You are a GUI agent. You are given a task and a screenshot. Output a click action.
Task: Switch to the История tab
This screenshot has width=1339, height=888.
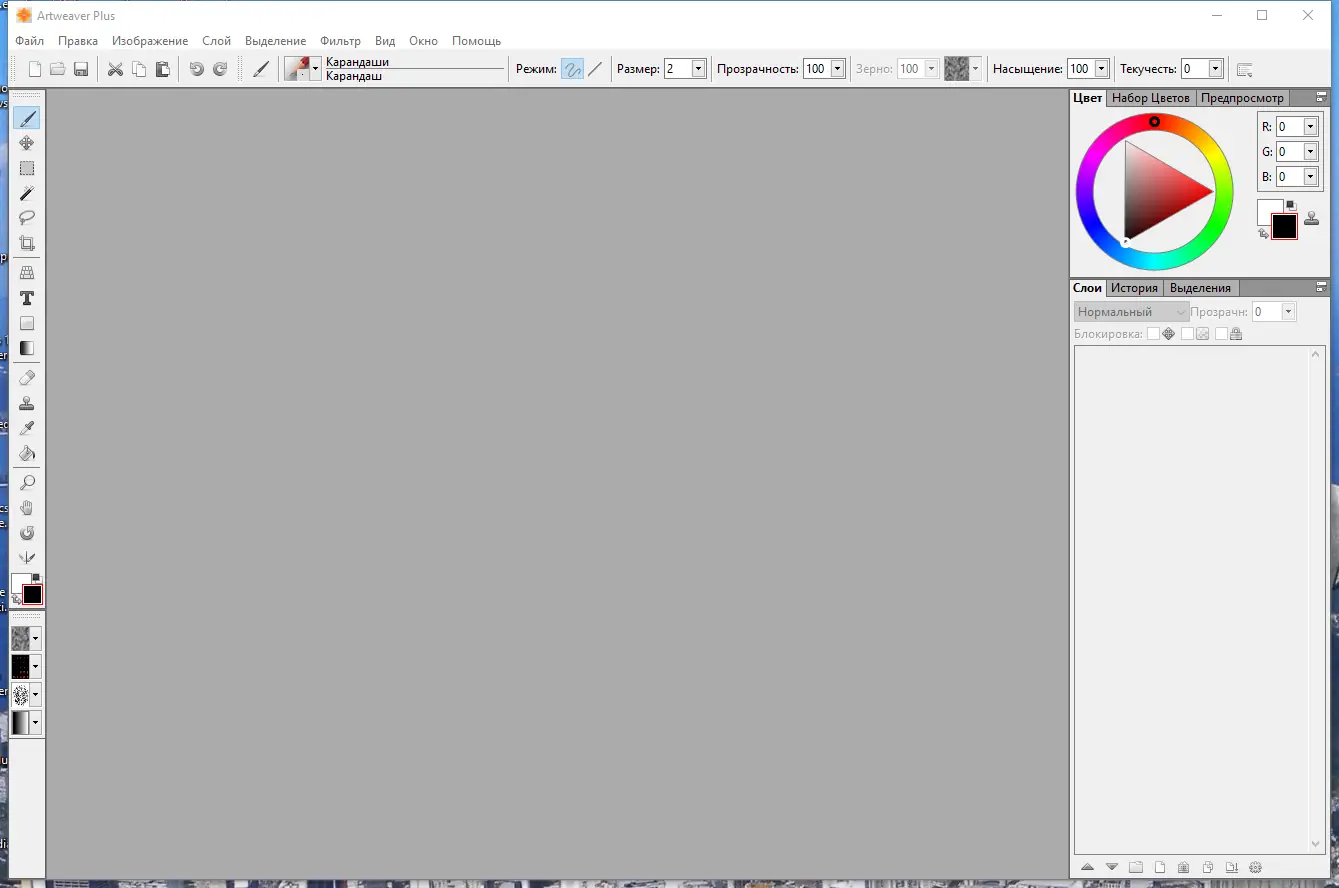coord(1134,288)
